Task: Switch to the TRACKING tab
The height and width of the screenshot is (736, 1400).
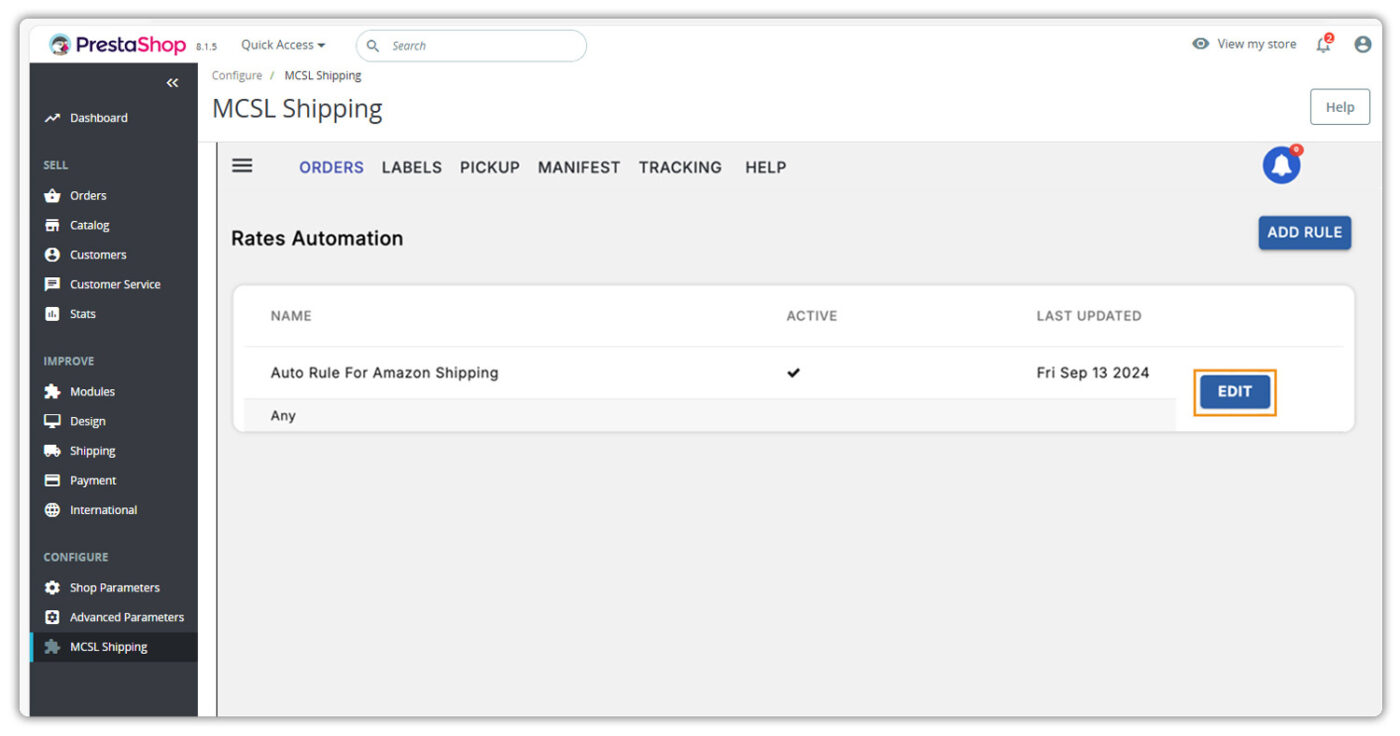Action: (680, 168)
